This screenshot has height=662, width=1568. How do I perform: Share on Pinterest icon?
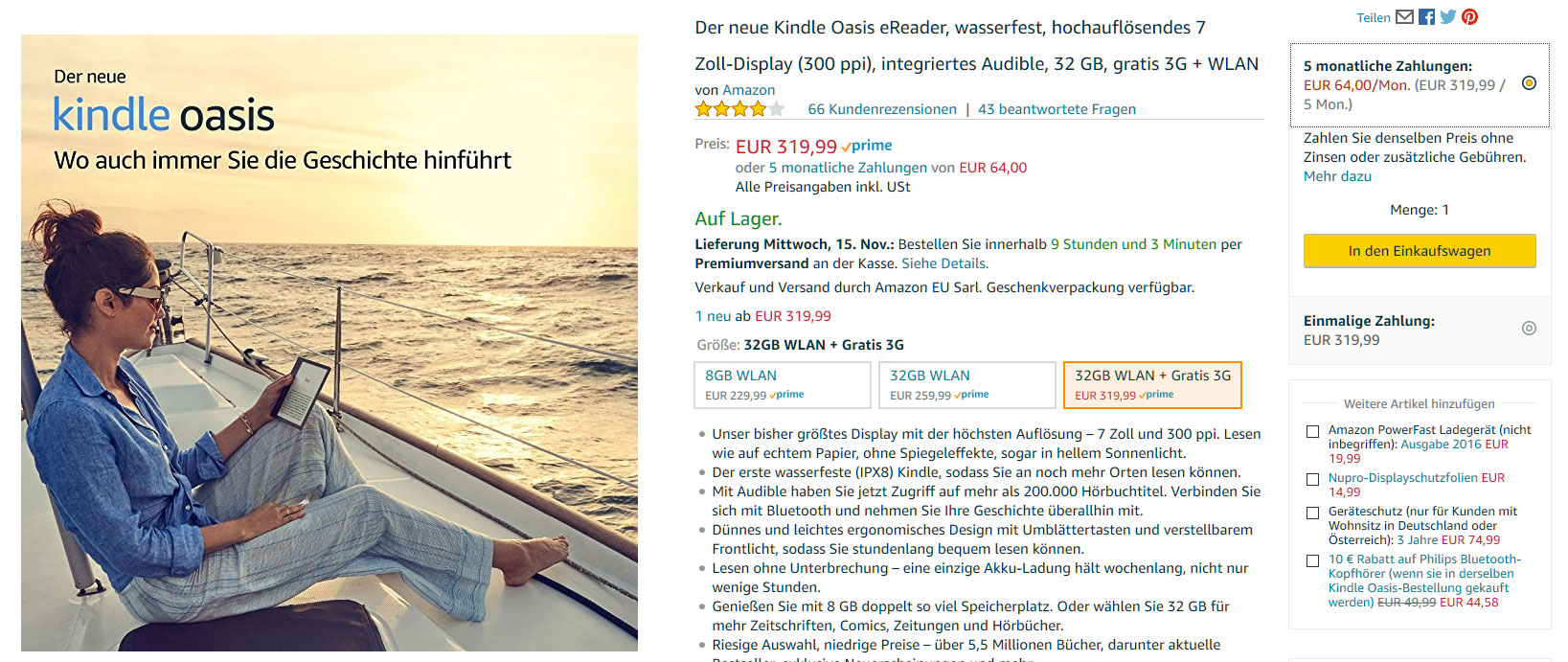click(1469, 16)
